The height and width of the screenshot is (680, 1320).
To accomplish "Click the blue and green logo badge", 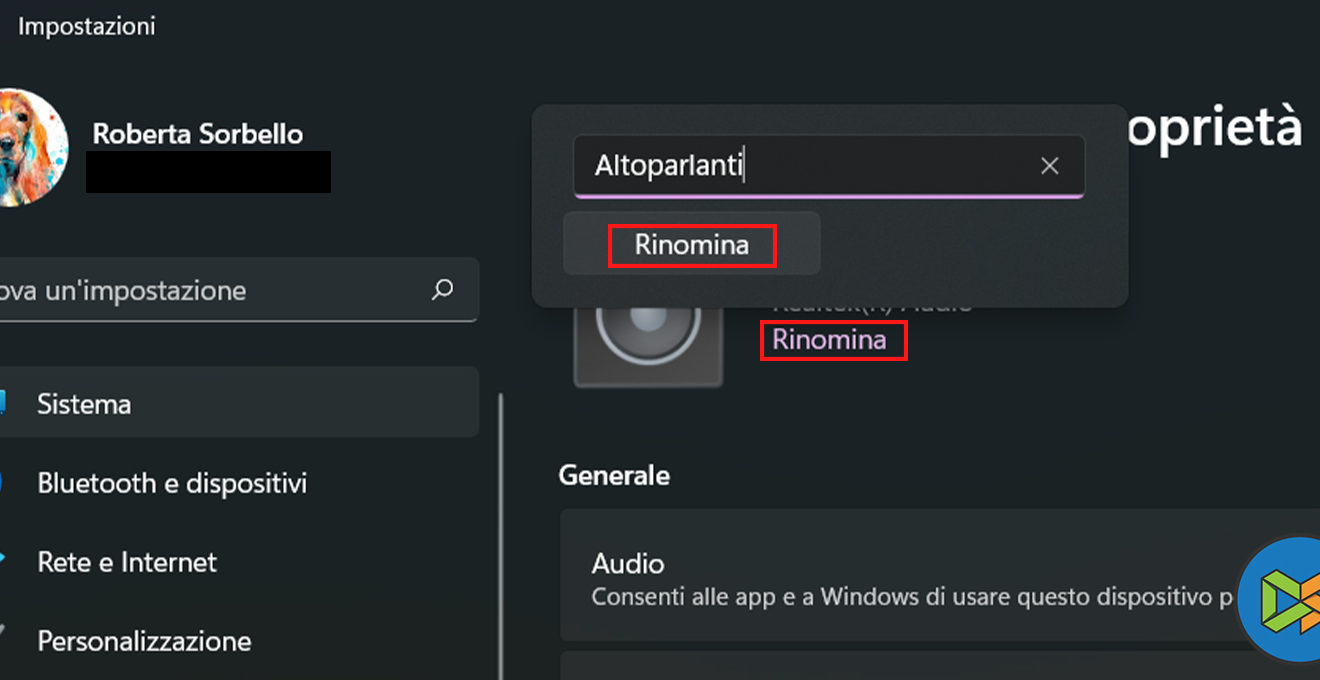I will (1282, 601).
